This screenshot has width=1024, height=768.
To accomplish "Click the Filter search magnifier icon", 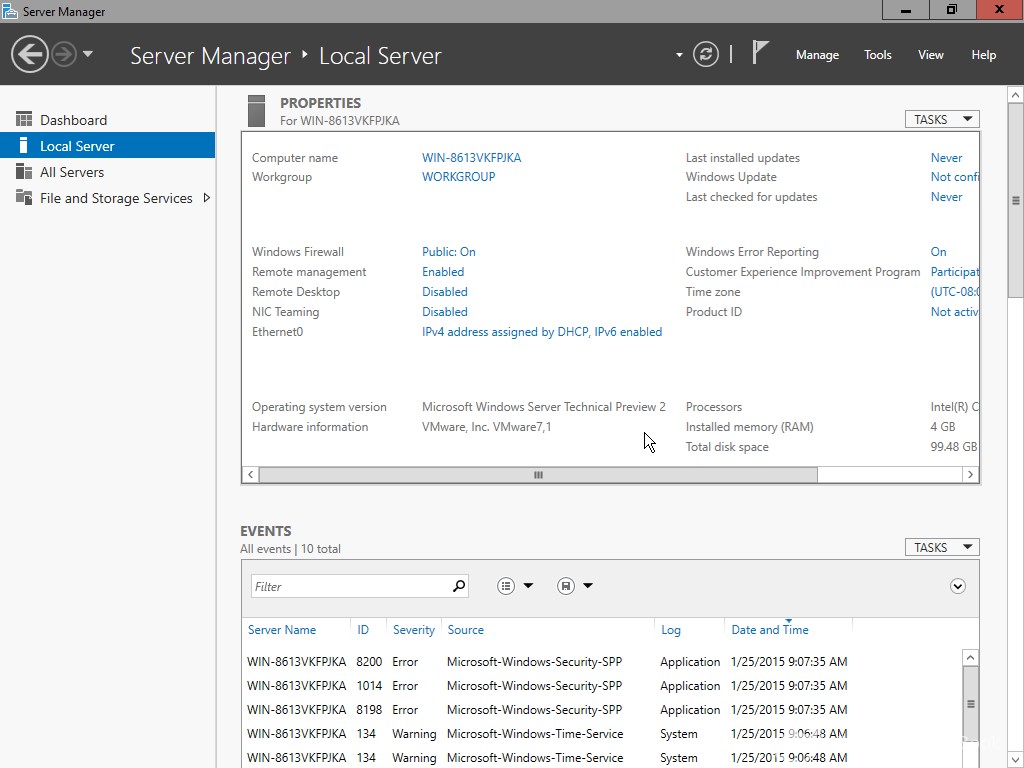I will [x=459, y=586].
